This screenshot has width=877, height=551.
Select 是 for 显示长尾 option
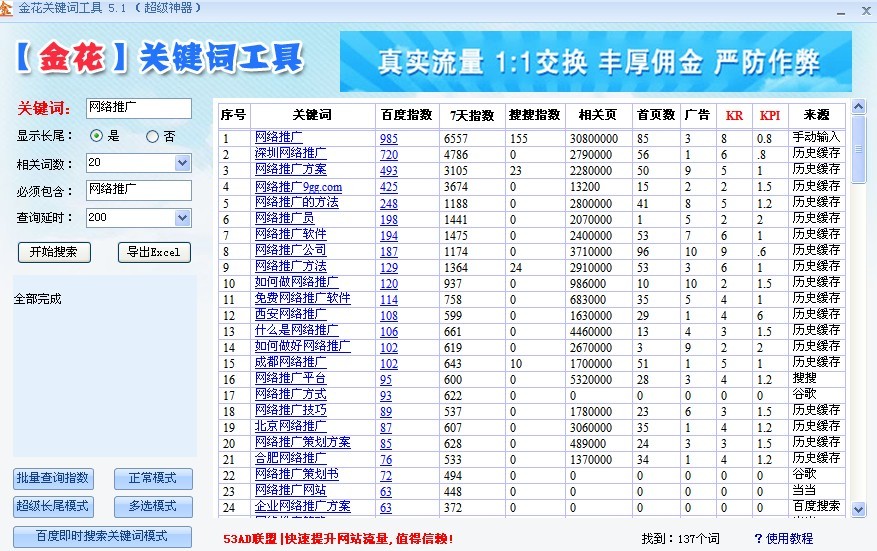[97, 136]
